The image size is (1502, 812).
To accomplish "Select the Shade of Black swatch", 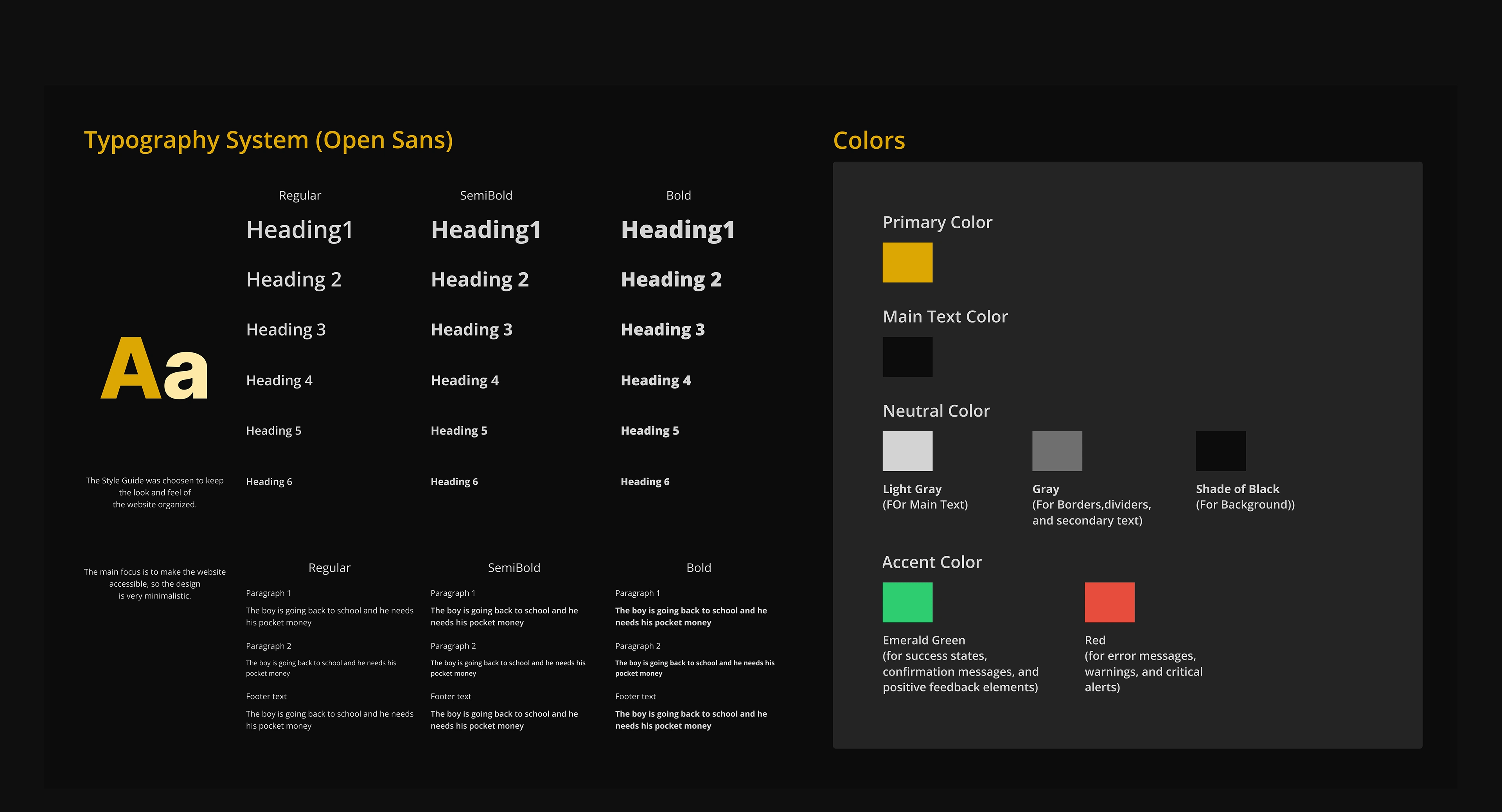I will click(x=1220, y=451).
